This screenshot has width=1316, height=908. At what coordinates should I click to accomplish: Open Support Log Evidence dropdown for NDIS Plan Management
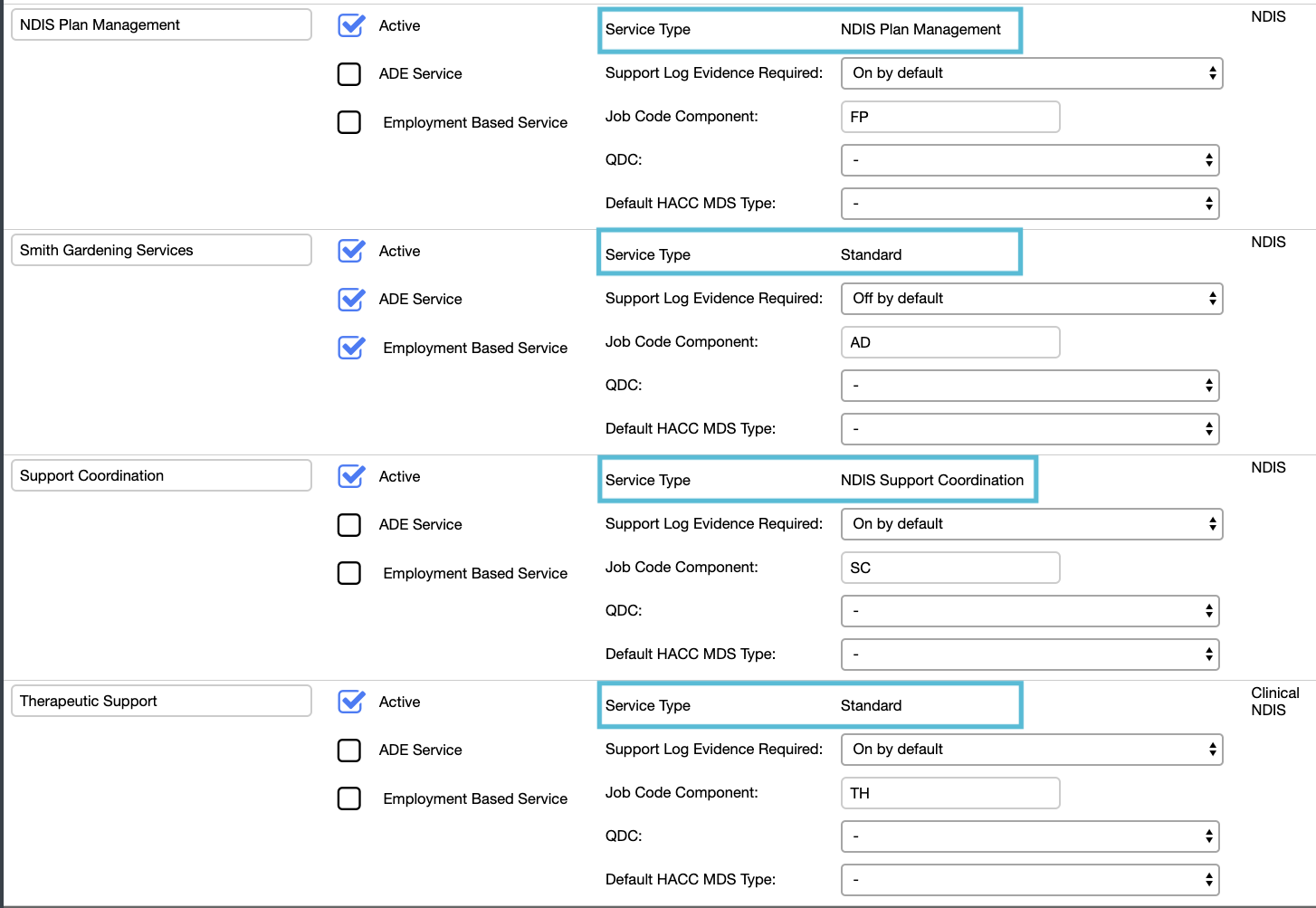point(1031,73)
